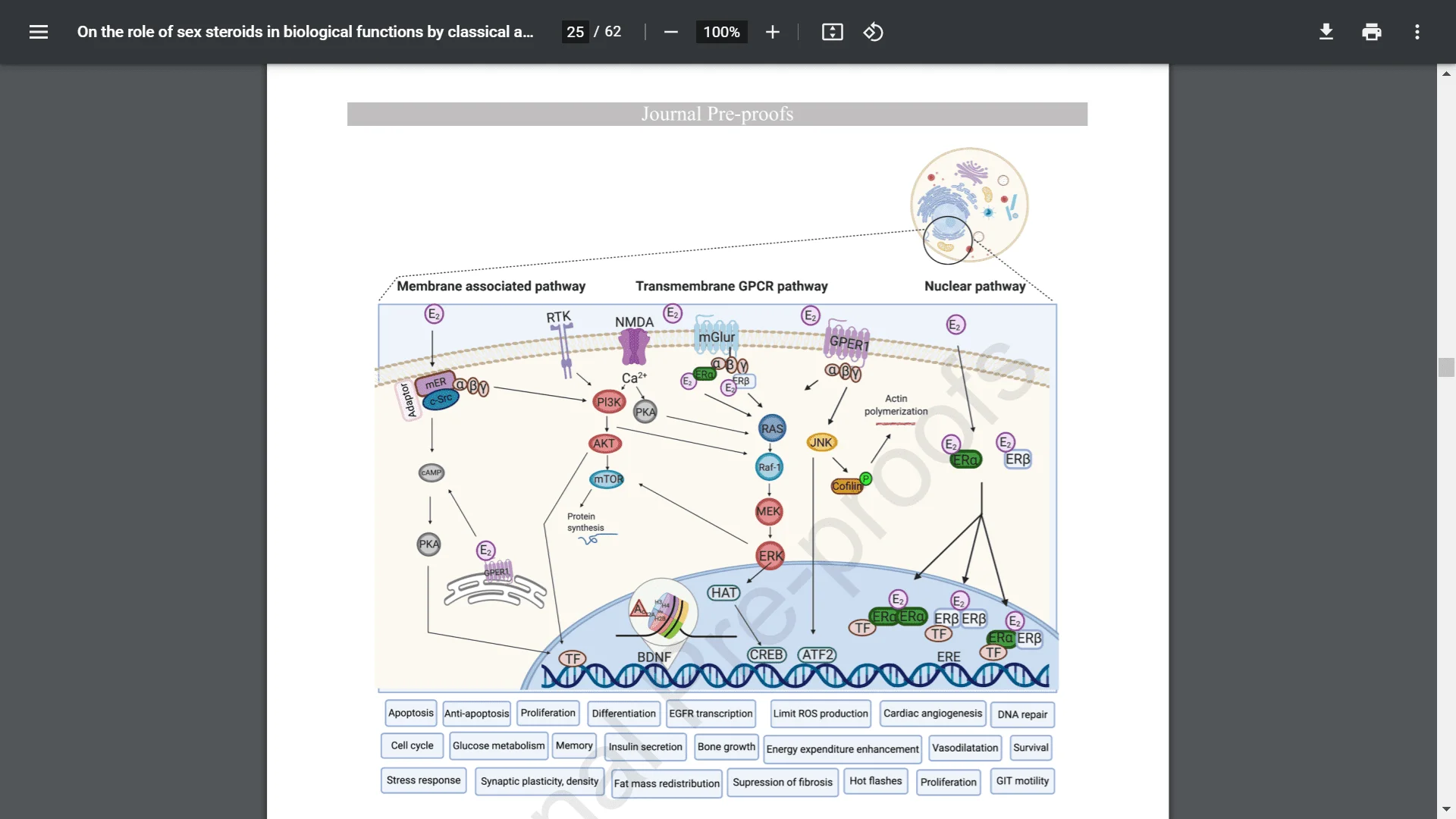Click 'Nuclear pathway' heading
Viewport: 1456px width, 819px height.
974,286
